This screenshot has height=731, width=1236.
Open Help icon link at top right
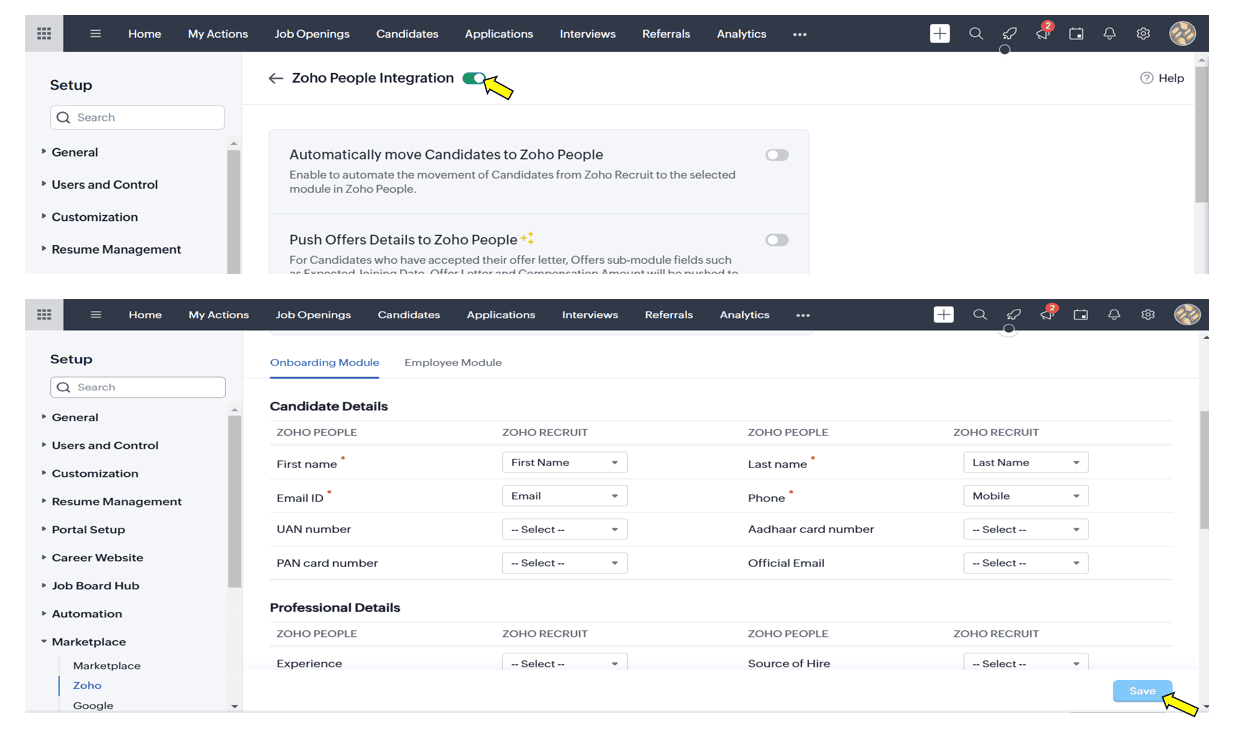pyautogui.click(x=1162, y=78)
